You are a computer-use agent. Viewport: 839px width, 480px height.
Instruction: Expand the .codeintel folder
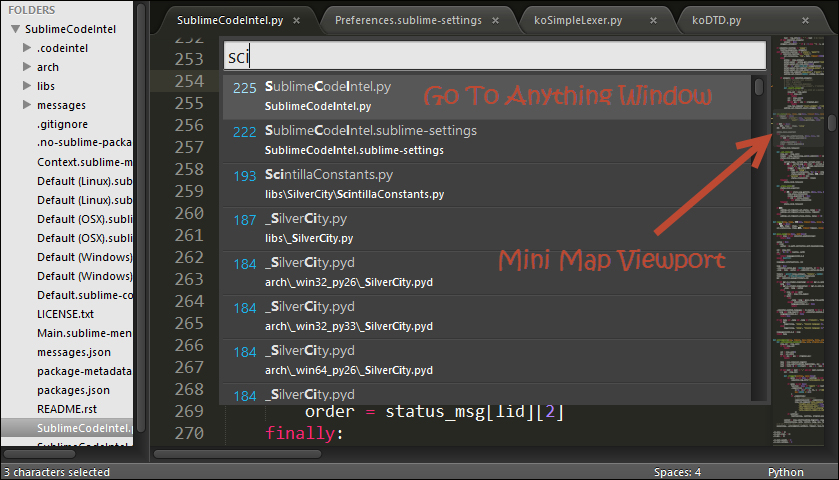pyautogui.click(x=27, y=48)
